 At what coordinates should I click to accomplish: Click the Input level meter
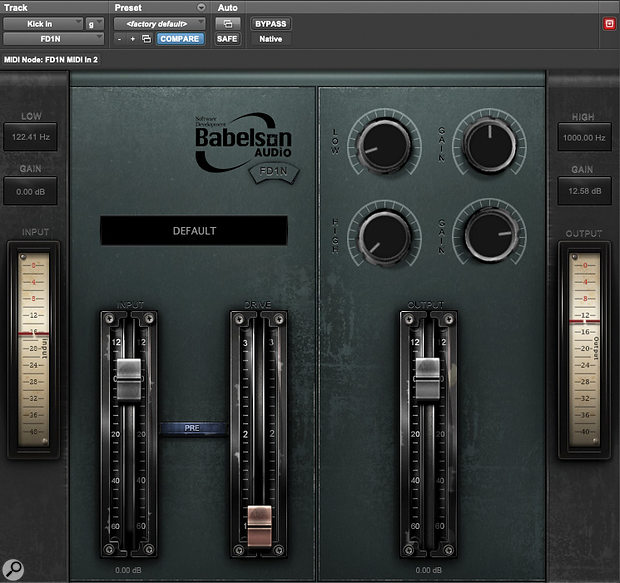tap(34, 350)
